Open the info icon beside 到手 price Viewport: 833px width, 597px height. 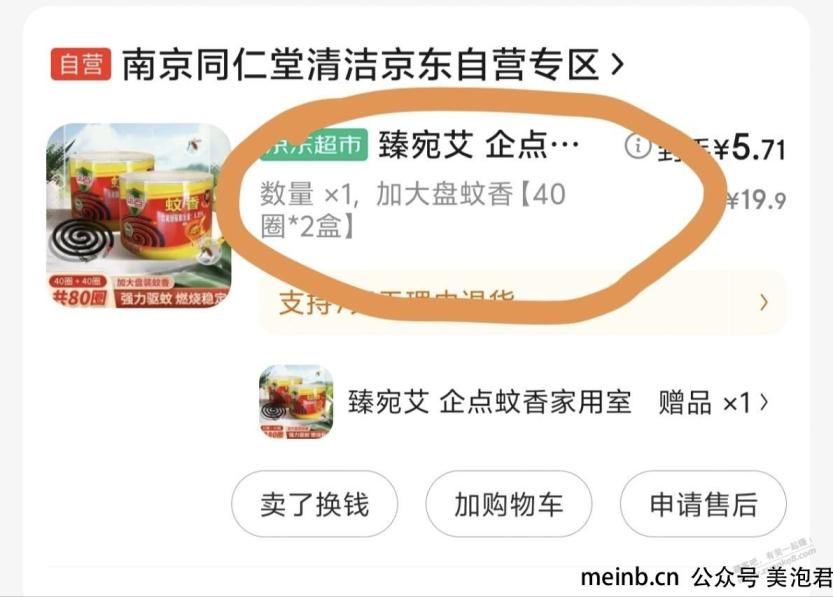click(637, 146)
